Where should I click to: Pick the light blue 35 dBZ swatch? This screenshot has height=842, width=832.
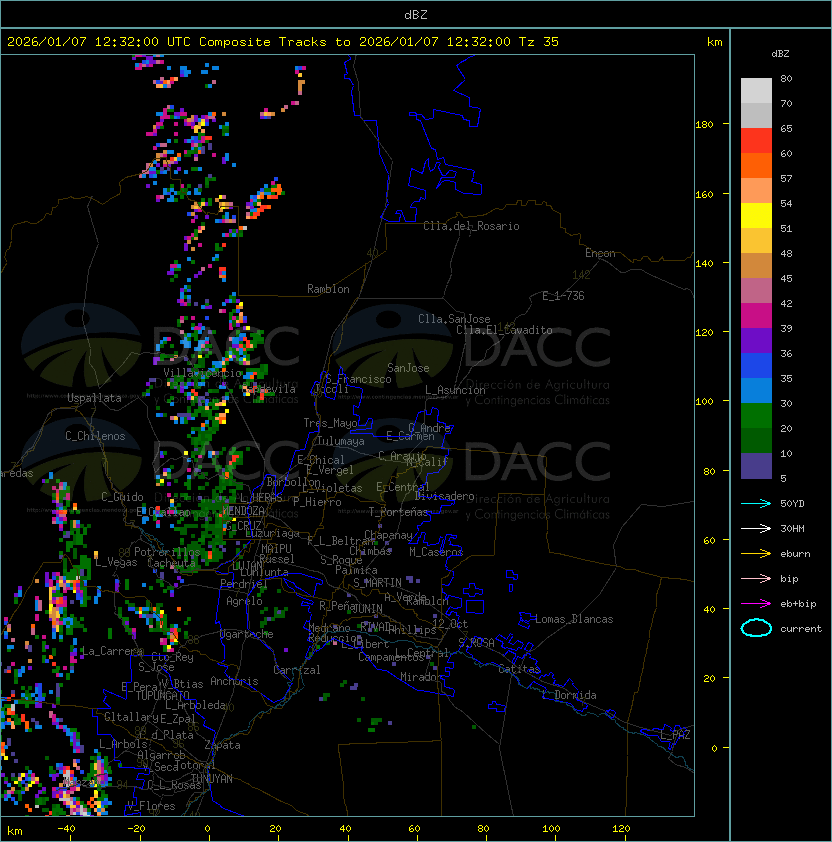pos(756,391)
